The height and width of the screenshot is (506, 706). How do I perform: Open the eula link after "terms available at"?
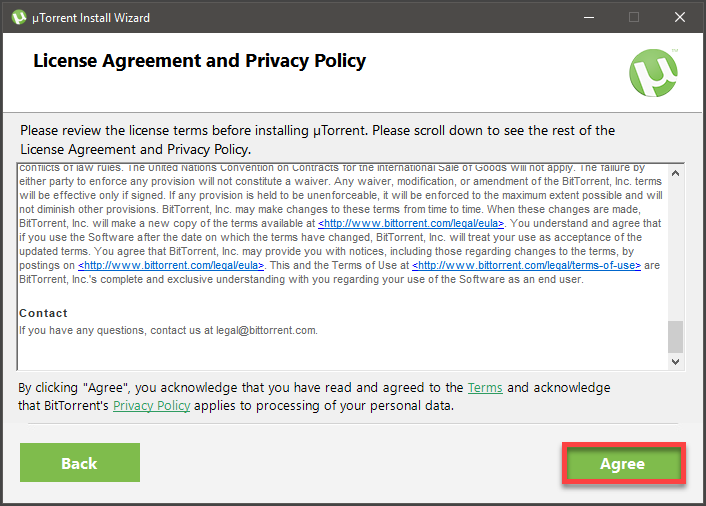click(x=411, y=223)
